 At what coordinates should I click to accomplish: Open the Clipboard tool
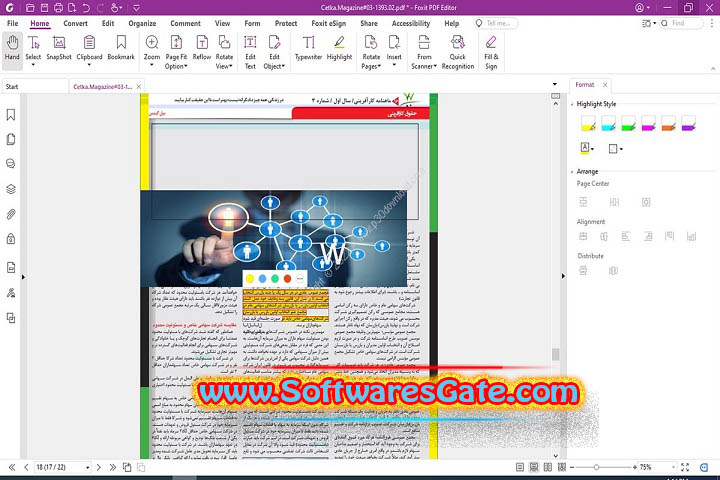[89, 48]
